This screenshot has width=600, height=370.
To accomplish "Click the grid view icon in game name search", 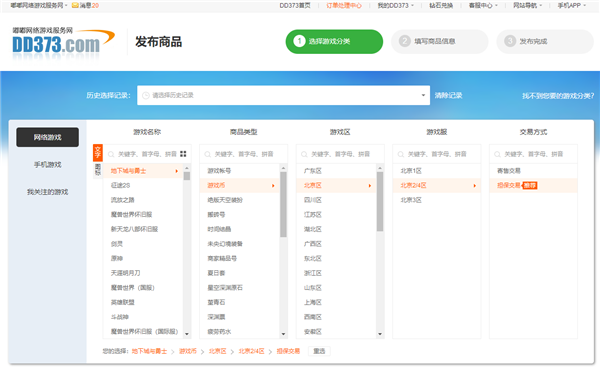I will 183,154.
